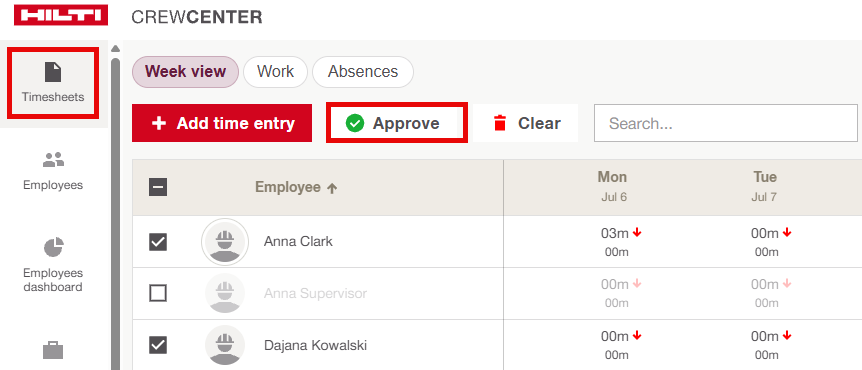Switch to the Absences tab
The image size is (862, 370).
point(363,72)
